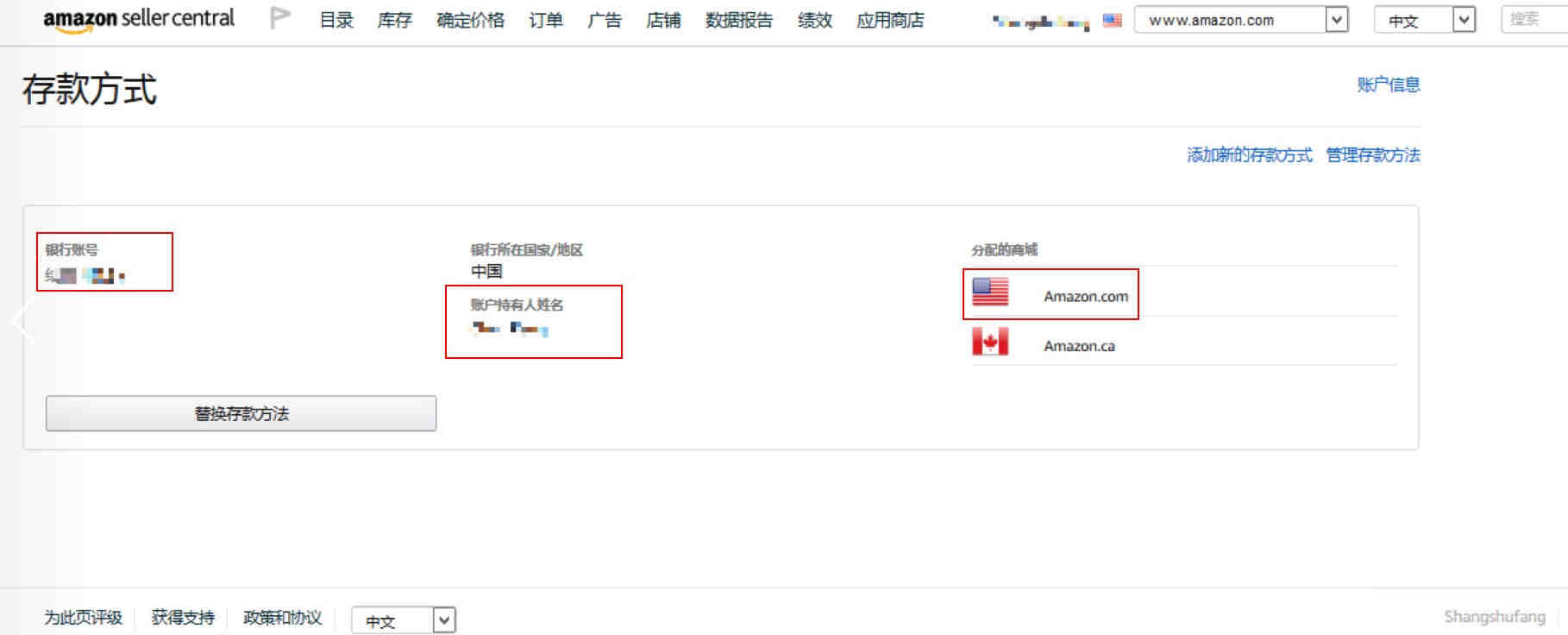
Task: Click the search input field
Action: click(1534, 19)
